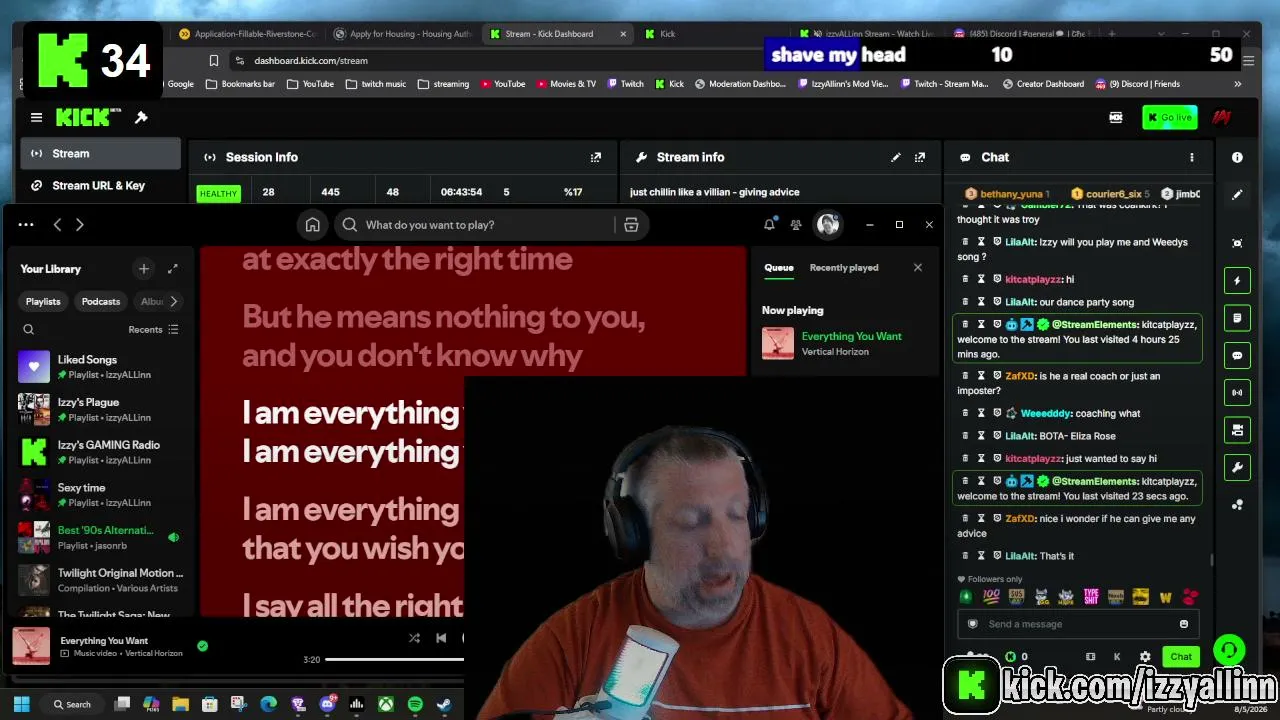Pop out the Stream info panel

pyautogui.click(x=920, y=157)
